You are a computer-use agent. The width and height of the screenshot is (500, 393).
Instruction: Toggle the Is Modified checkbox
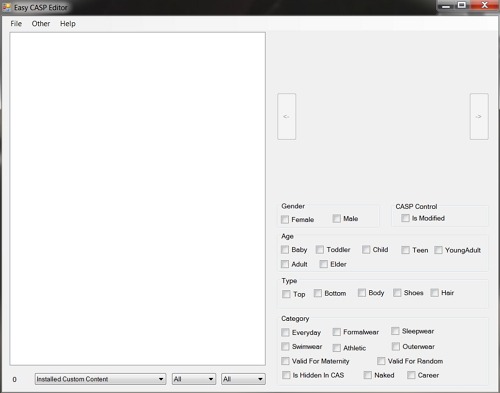tap(405, 218)
